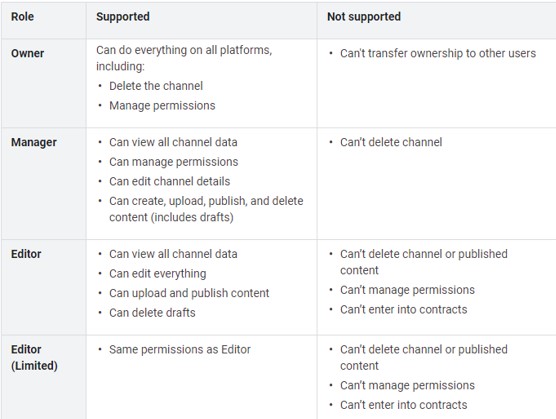Image resolution: width=556 pixels, height=419 pixels.
Task: Click 'Manage permissions' under Owner
Action: pos(162,106)
